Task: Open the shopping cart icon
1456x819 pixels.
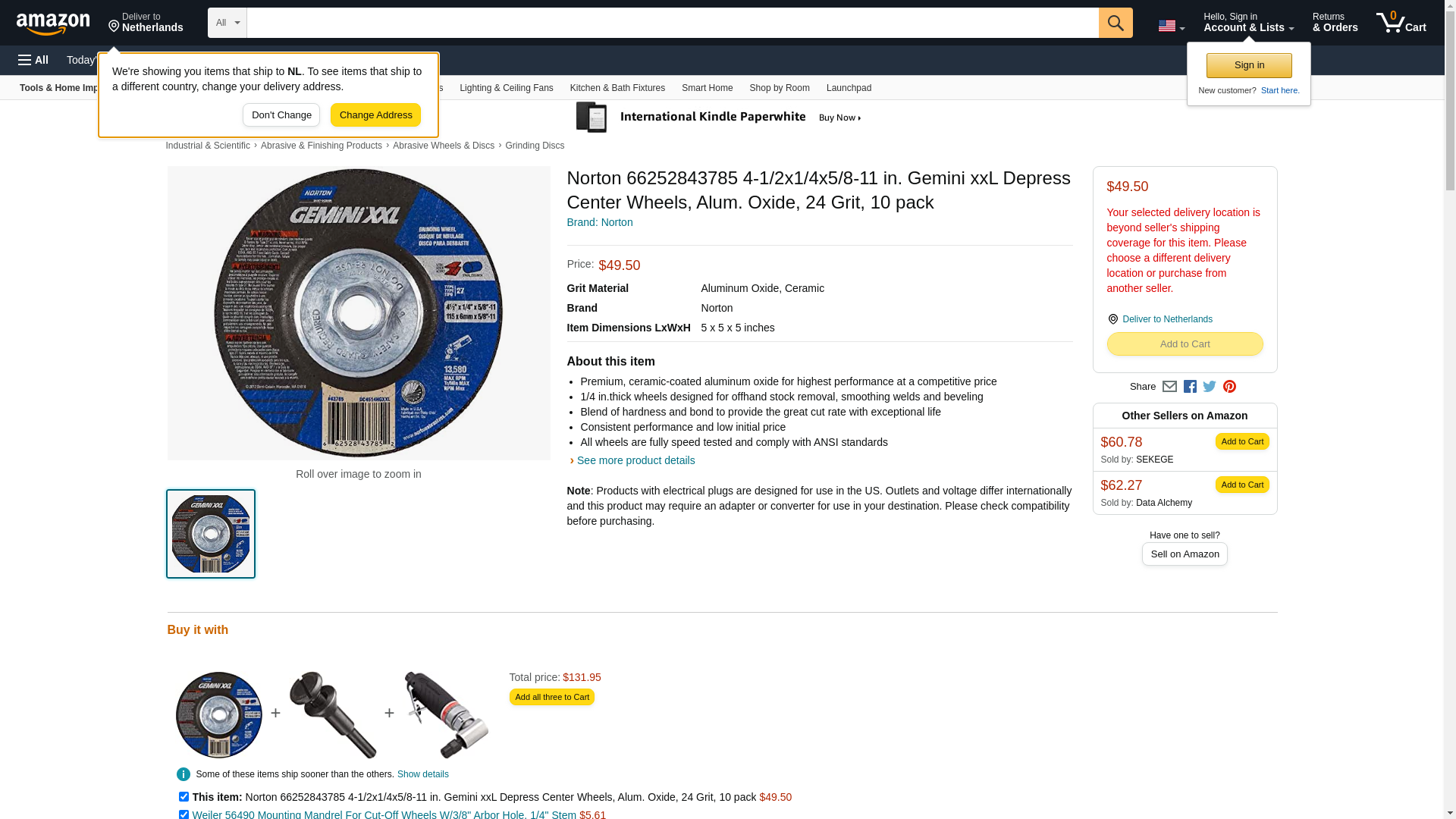Action: point(1401,23)
